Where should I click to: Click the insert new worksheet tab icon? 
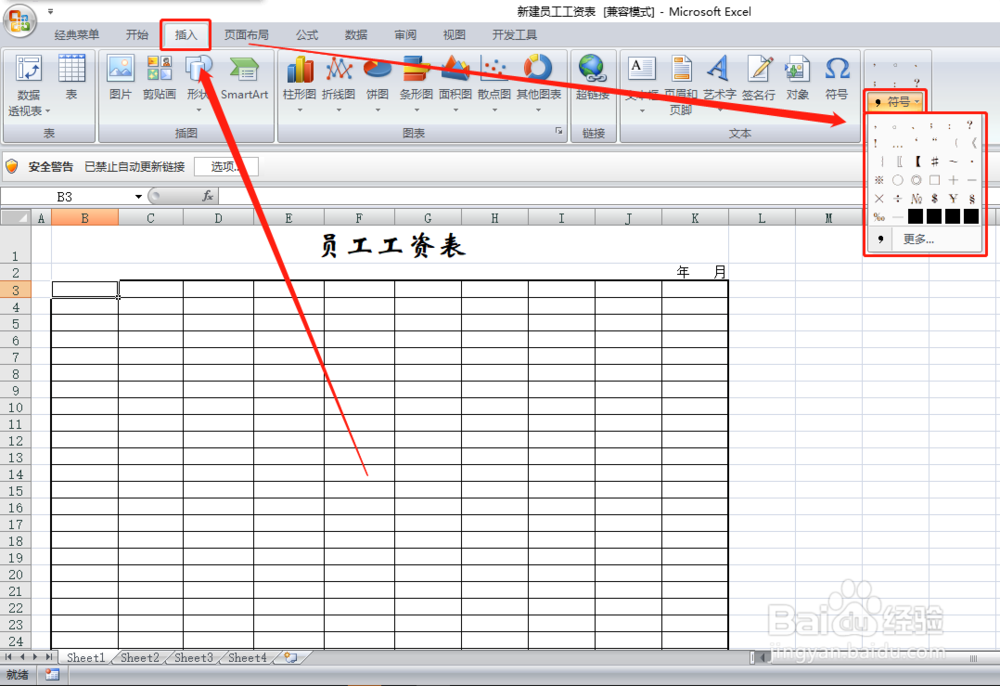click(x=291, y=657)
